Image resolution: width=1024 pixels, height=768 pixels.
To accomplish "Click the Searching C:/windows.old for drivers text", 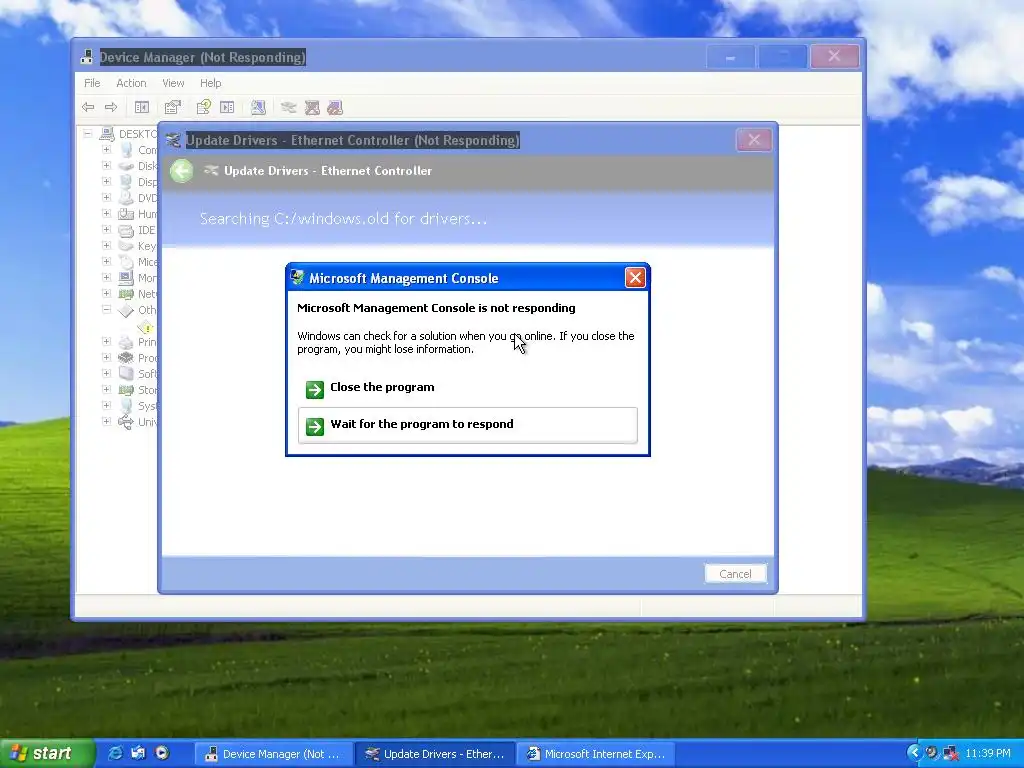I will (x=343, y=219).
